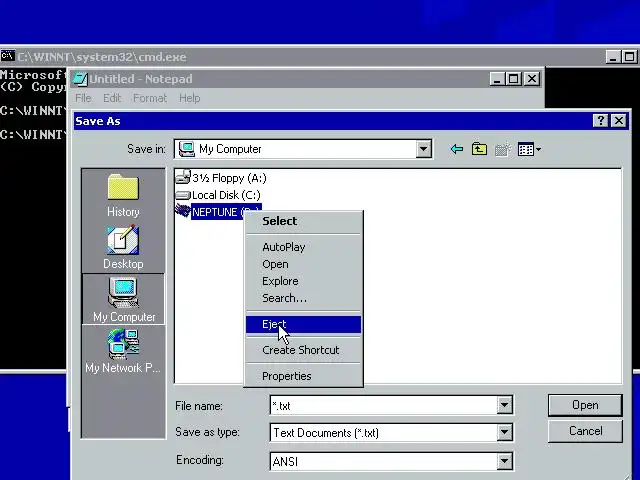This screenshot has width=640, height=480.
Task: Choose Explore from the context menu
Action: coord(303,281)
